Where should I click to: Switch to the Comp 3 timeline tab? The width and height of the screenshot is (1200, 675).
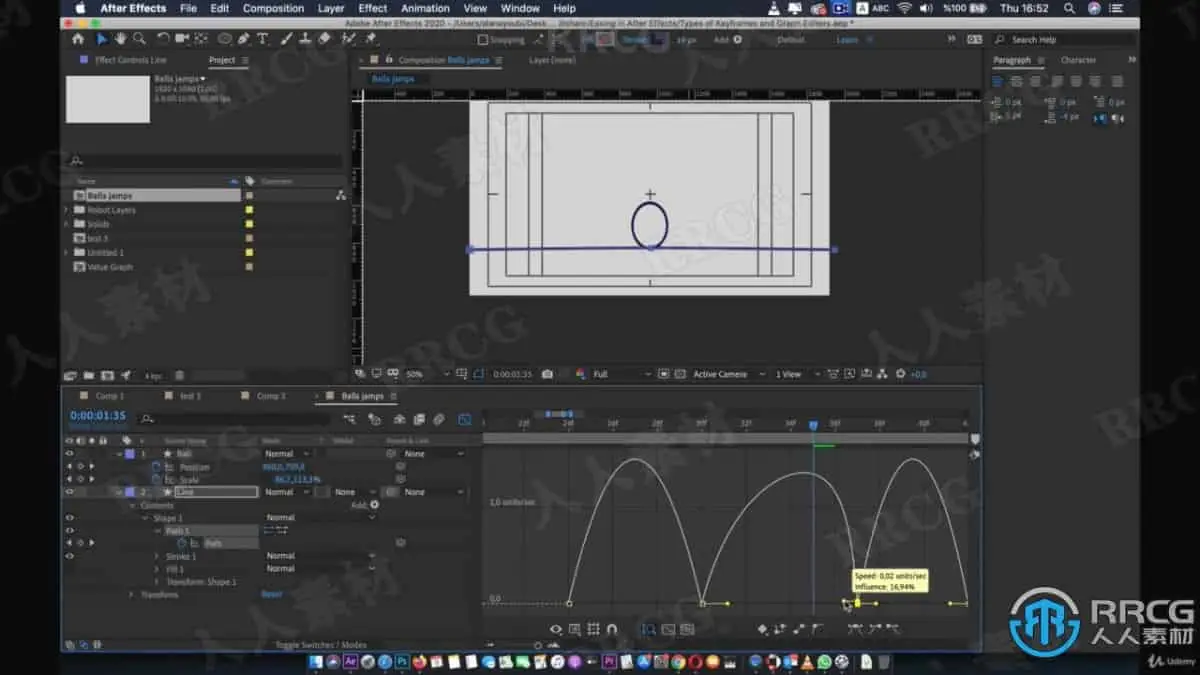pos(270,396)
